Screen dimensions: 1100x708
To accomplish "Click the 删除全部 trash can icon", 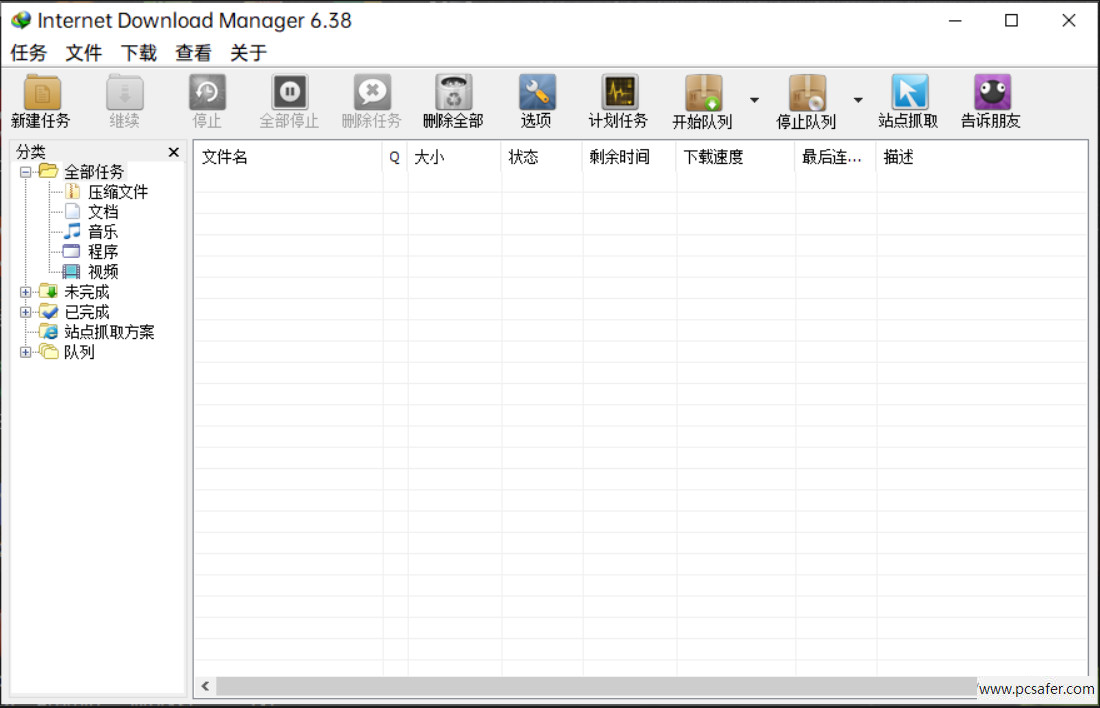I will [x=453, y=93].
